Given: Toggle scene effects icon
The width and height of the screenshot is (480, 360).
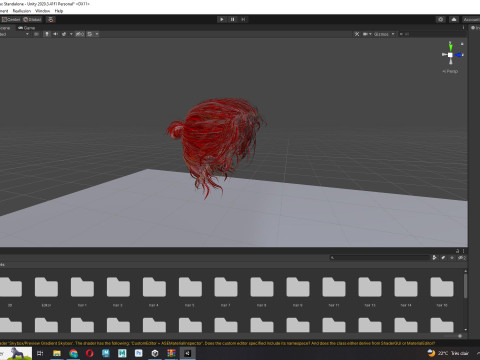Looking at the screenshot, I should click(x=64, y=34).
